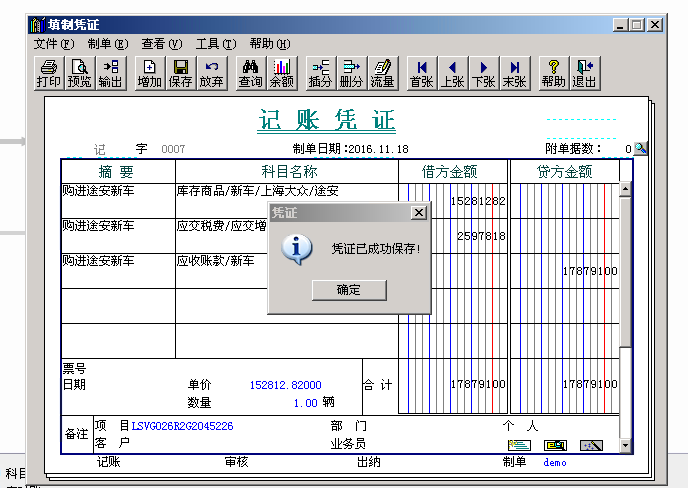Discard changes with 放弃 icon
The width and height of the screenshot is (688, 488).
[x=211, y=73]
